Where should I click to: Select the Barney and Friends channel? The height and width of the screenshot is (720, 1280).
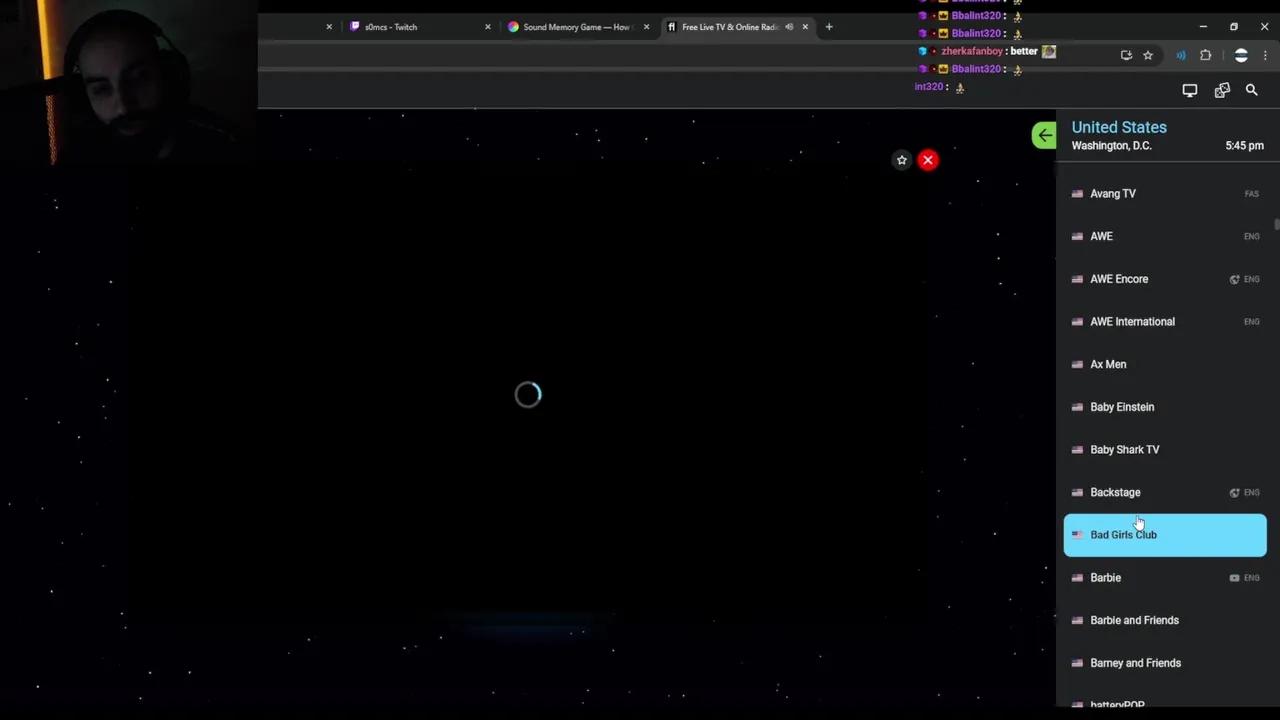pos(1165,663)
